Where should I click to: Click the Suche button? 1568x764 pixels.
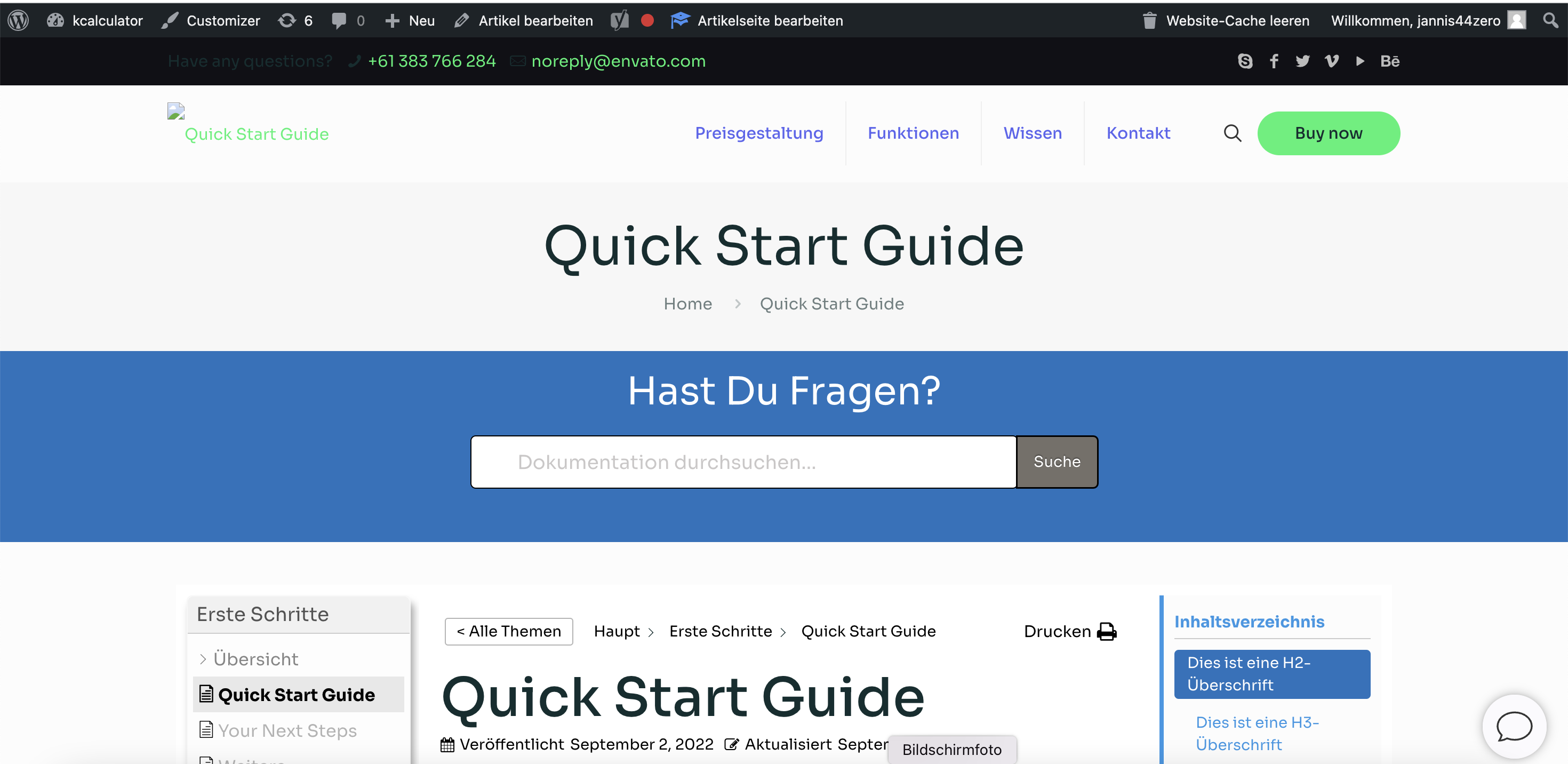coord(1057,462)
